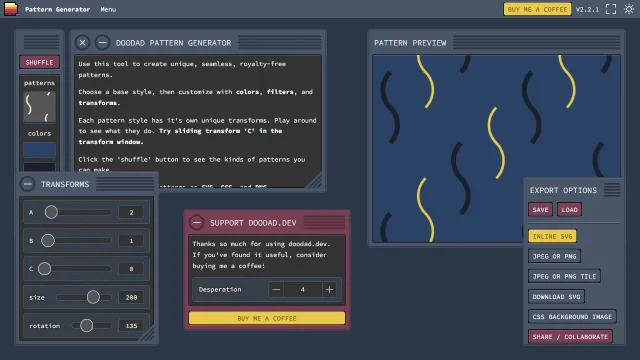This screenshot has height=360, width=640.
Task: Click the Load button in Export Options
Action: (569, 210)
